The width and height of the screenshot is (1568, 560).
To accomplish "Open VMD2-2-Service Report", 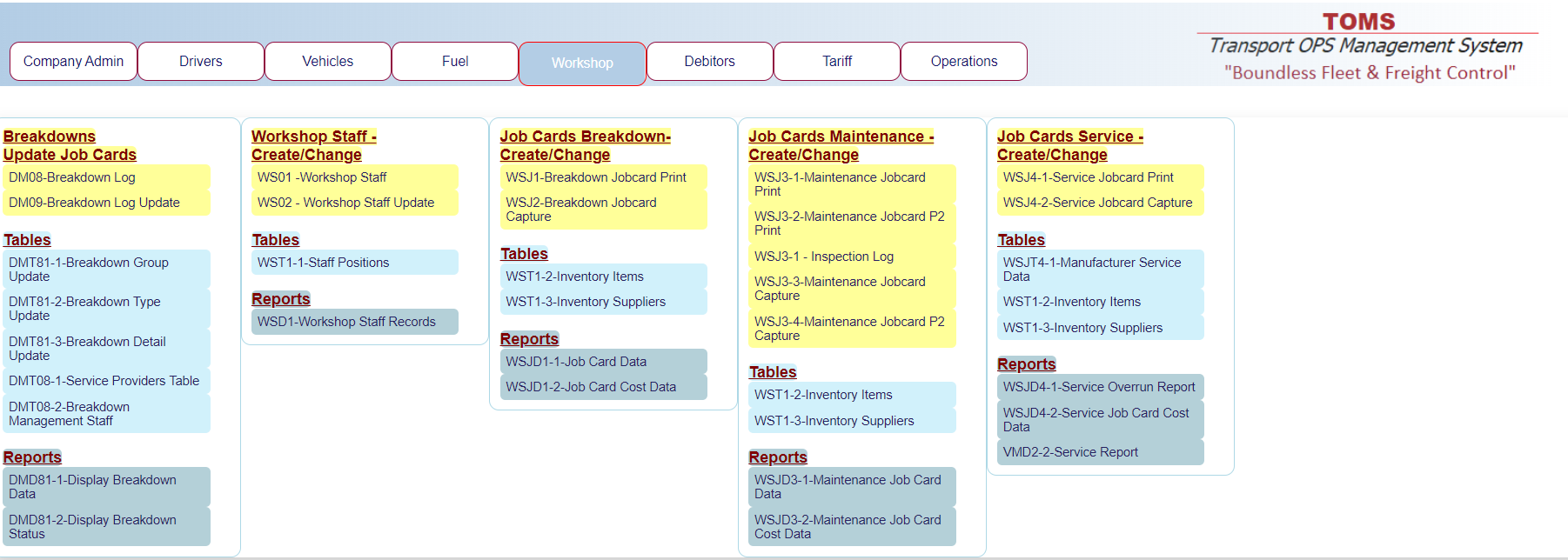I will click(x=1070, y=452).
